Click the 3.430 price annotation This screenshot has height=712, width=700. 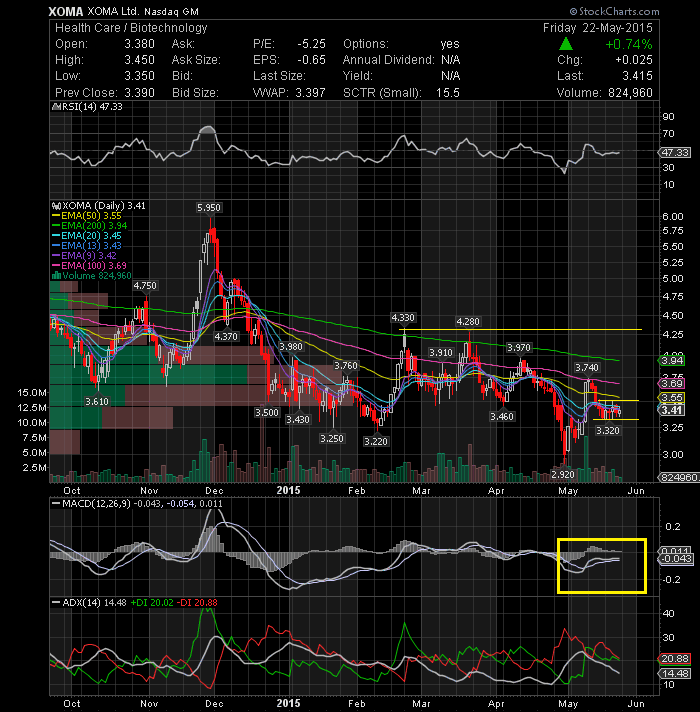coord(298,420)
